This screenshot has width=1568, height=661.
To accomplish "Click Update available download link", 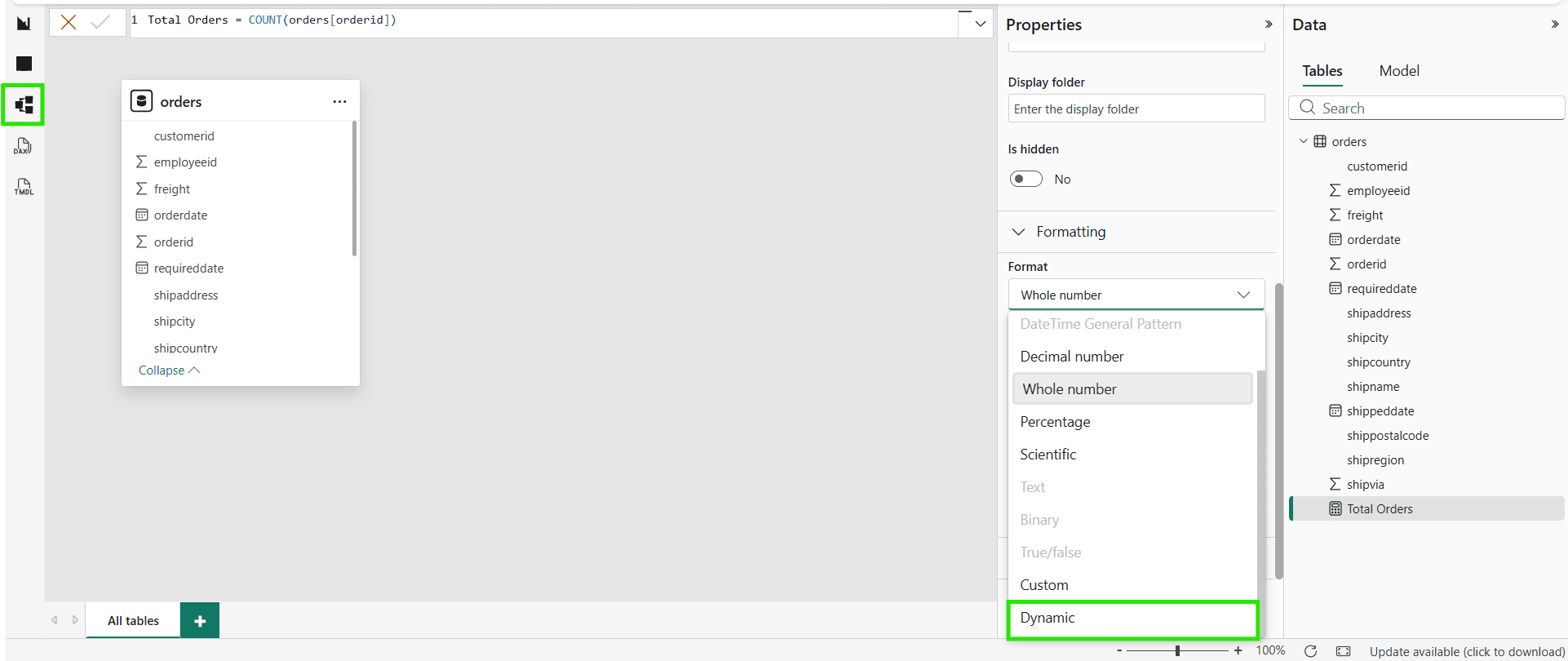I will [1467, 651].
